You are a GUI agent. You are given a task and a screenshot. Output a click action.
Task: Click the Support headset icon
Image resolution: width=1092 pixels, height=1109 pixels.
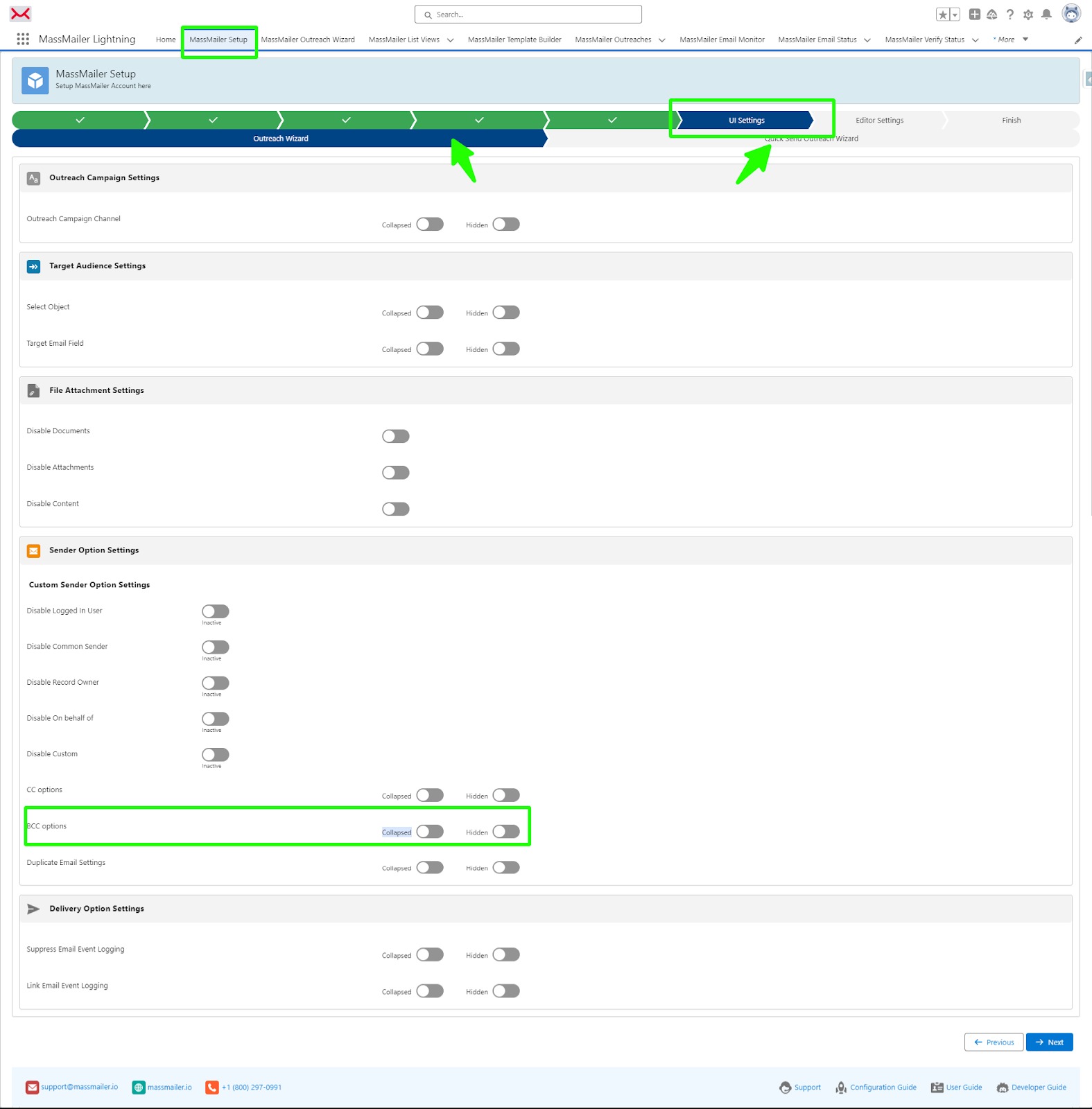coord(786,1088)
